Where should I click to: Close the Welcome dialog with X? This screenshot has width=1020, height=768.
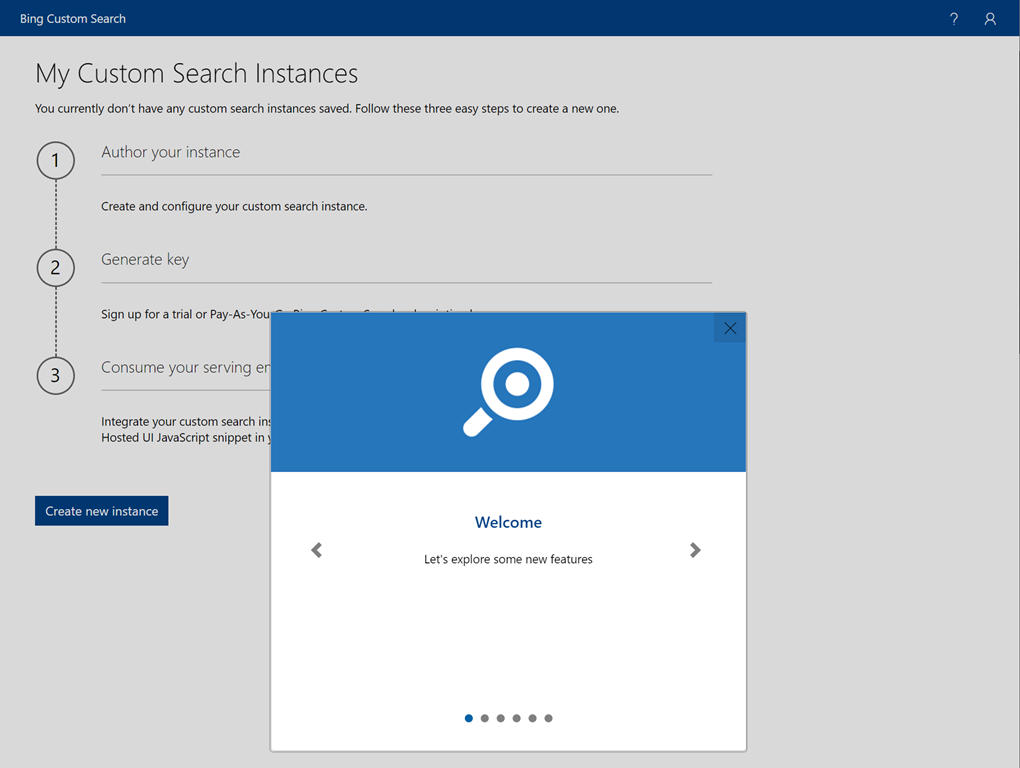tap(729, 328)
